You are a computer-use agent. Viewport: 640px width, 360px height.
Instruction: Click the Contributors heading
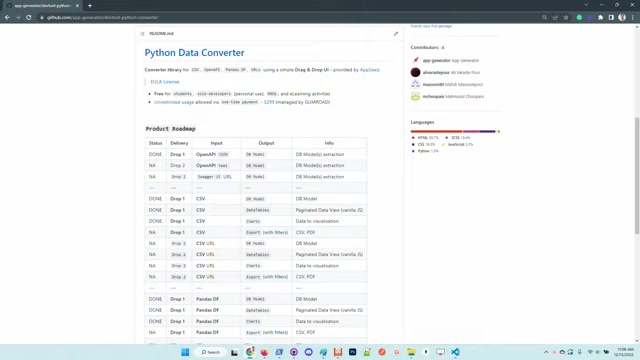424,47
